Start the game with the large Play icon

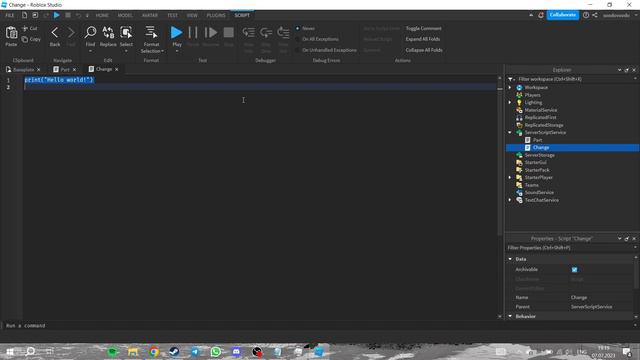click(176, 32)
